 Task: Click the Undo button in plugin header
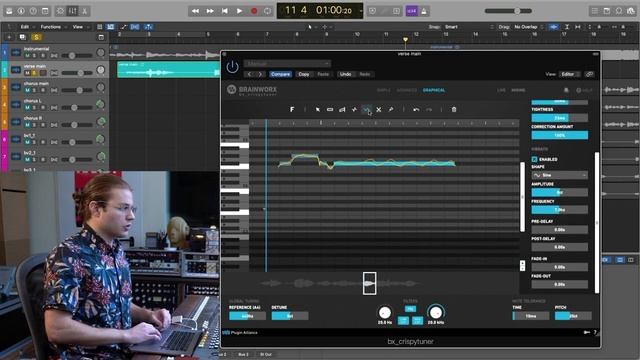[x=345, y=74]
